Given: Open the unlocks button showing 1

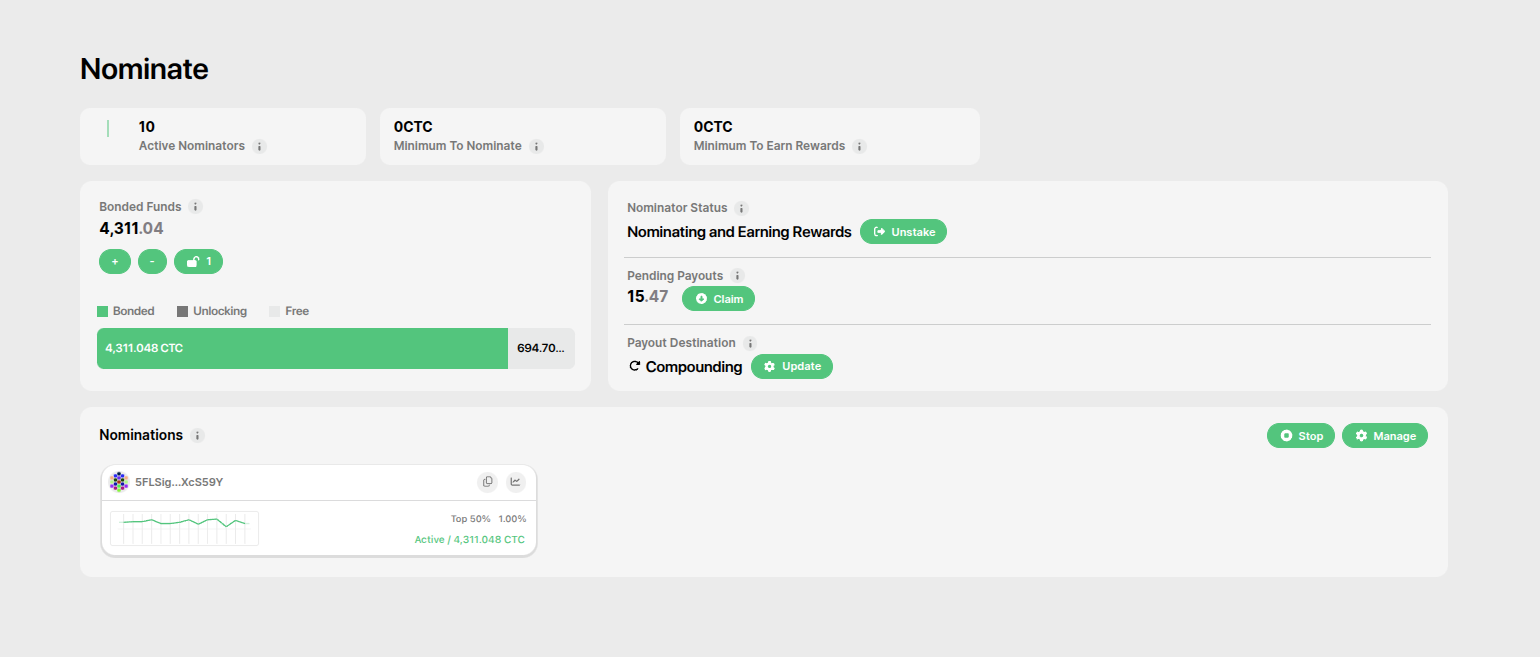Looking at the screenshot, I should (x=198, y=261).
